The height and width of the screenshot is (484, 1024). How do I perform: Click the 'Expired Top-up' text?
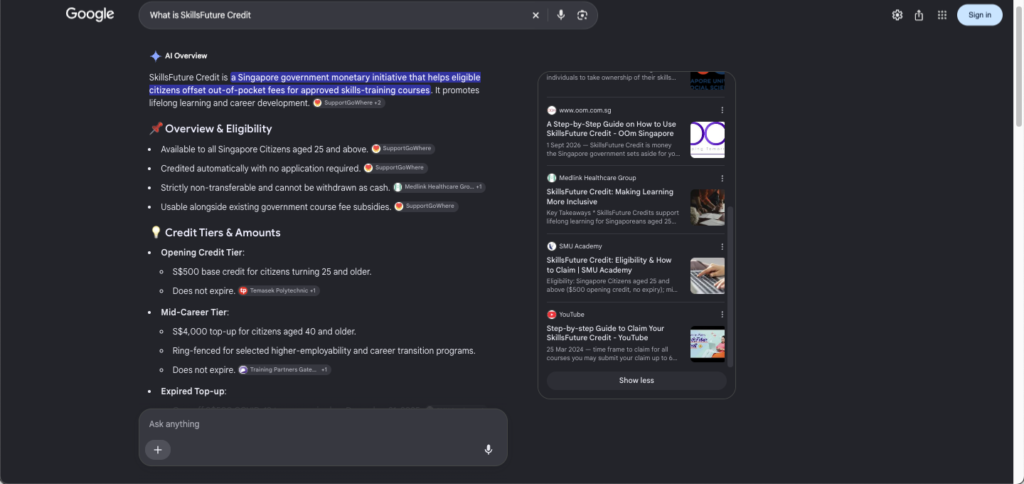pos(193,392)
